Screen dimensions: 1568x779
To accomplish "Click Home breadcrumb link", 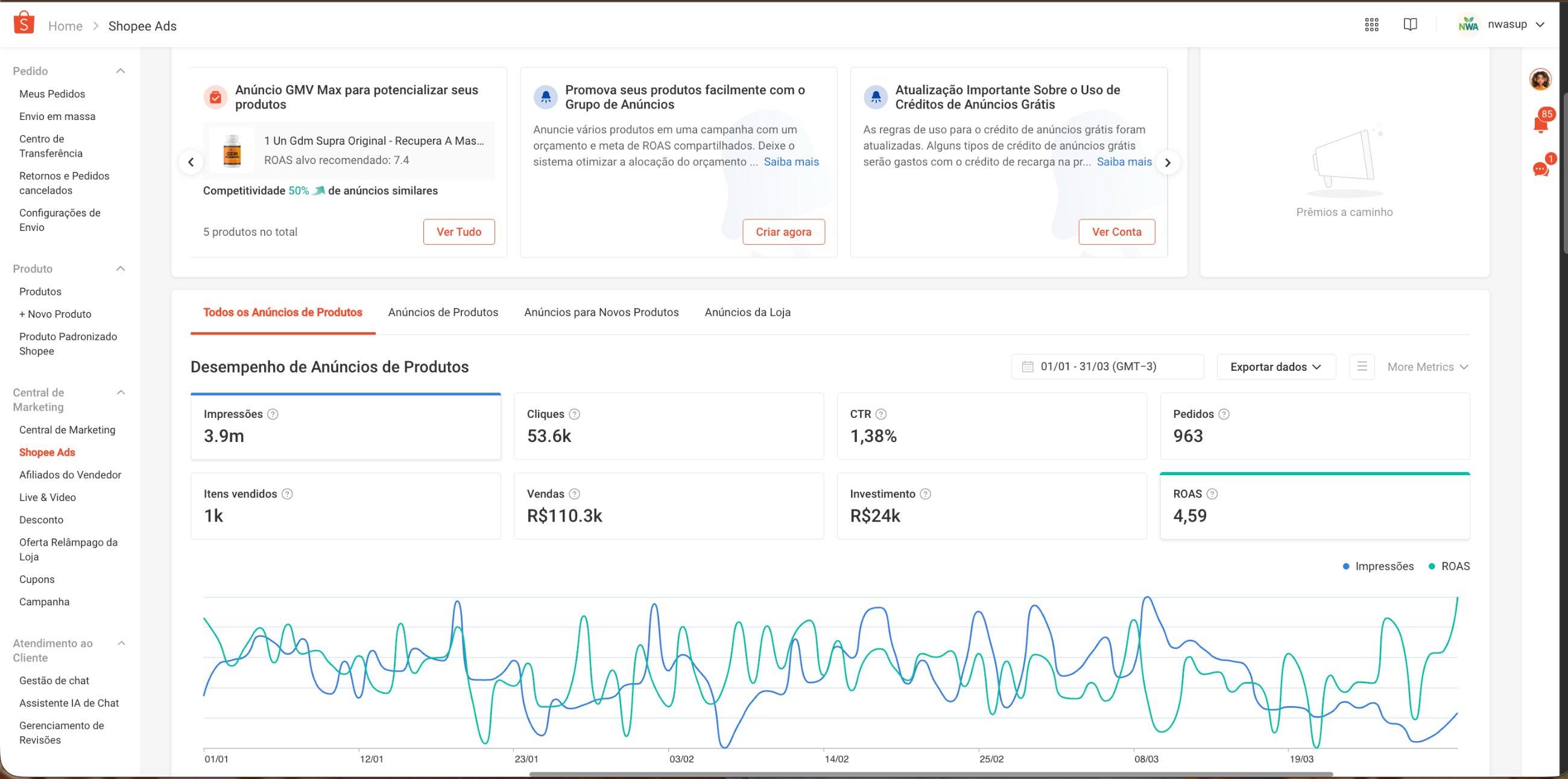I will [x=65, y=26].
